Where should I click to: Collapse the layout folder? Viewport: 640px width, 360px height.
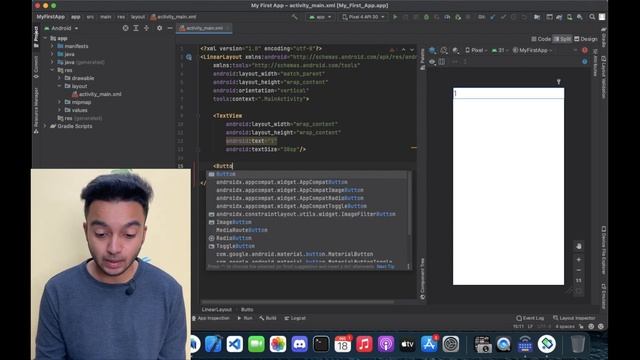coord(60,86)
